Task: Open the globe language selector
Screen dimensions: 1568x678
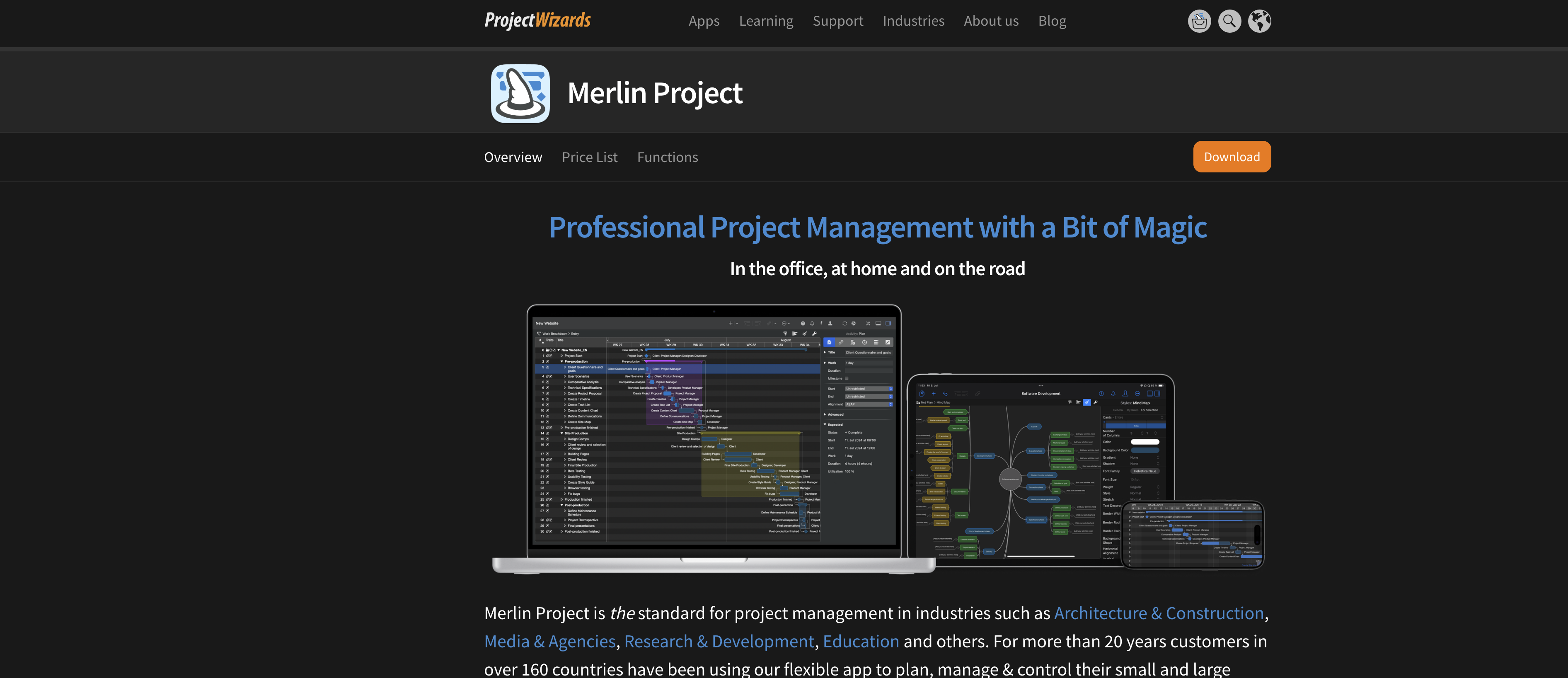Action: (x=1259, y=21)
